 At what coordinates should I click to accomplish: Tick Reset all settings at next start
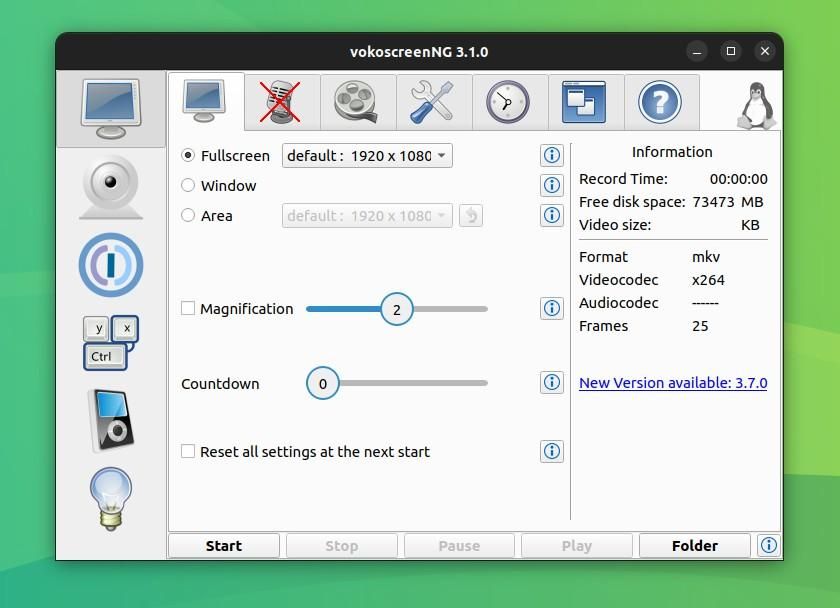point(188,451)
